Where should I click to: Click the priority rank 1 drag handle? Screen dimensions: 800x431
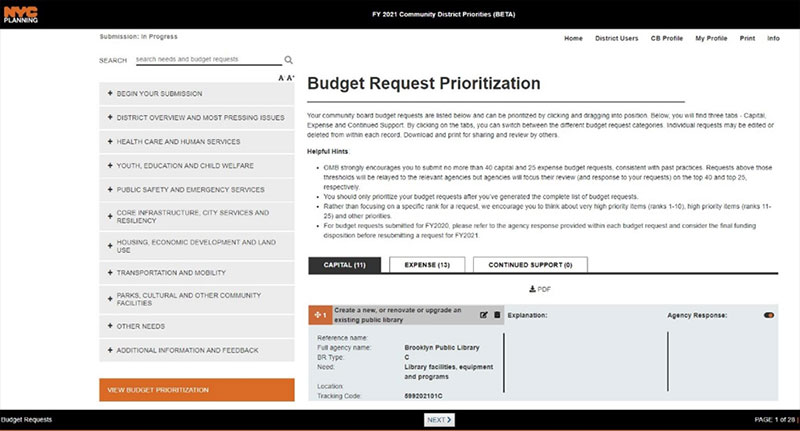click(320, 315)
